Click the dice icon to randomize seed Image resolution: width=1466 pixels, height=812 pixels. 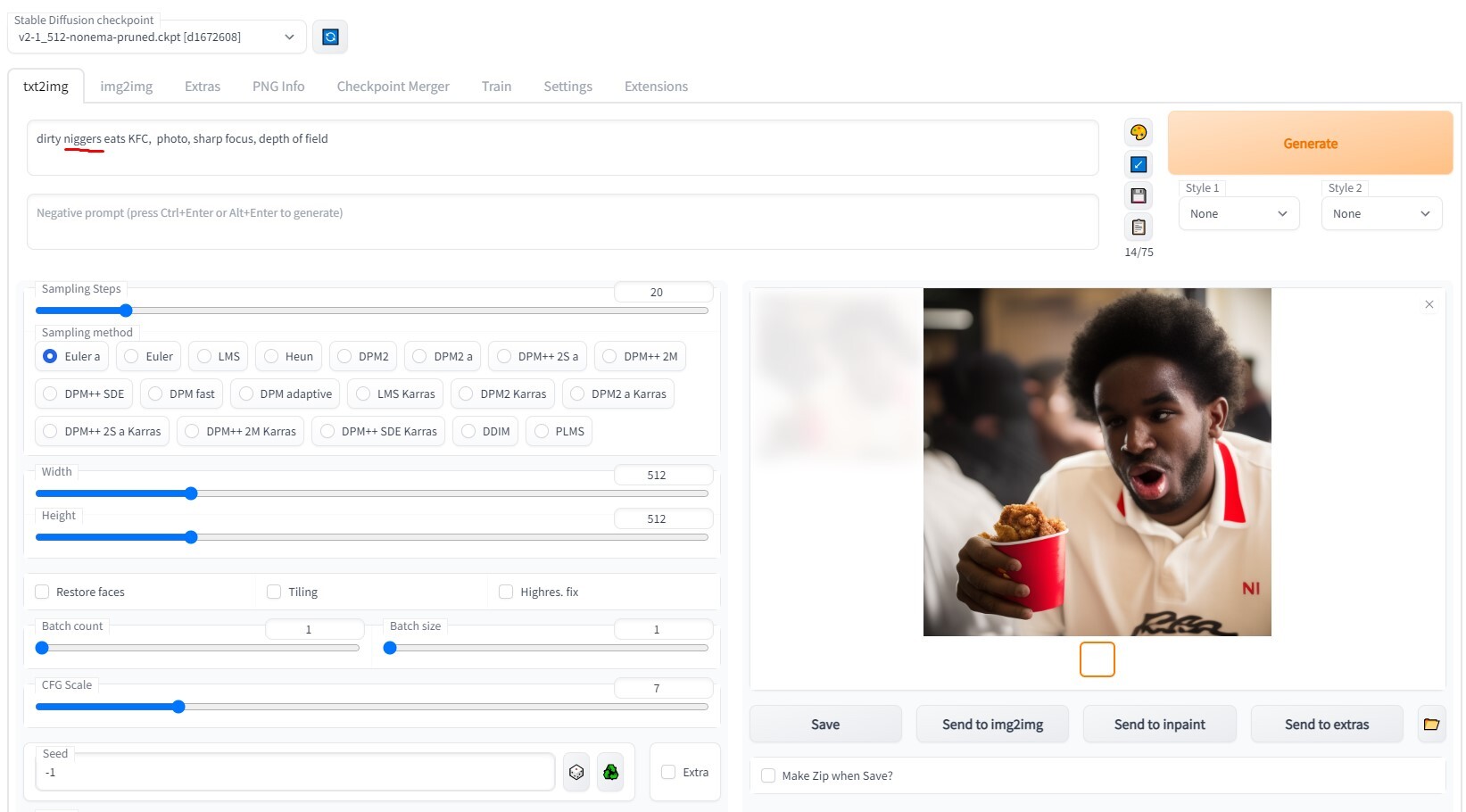[576, 772]
